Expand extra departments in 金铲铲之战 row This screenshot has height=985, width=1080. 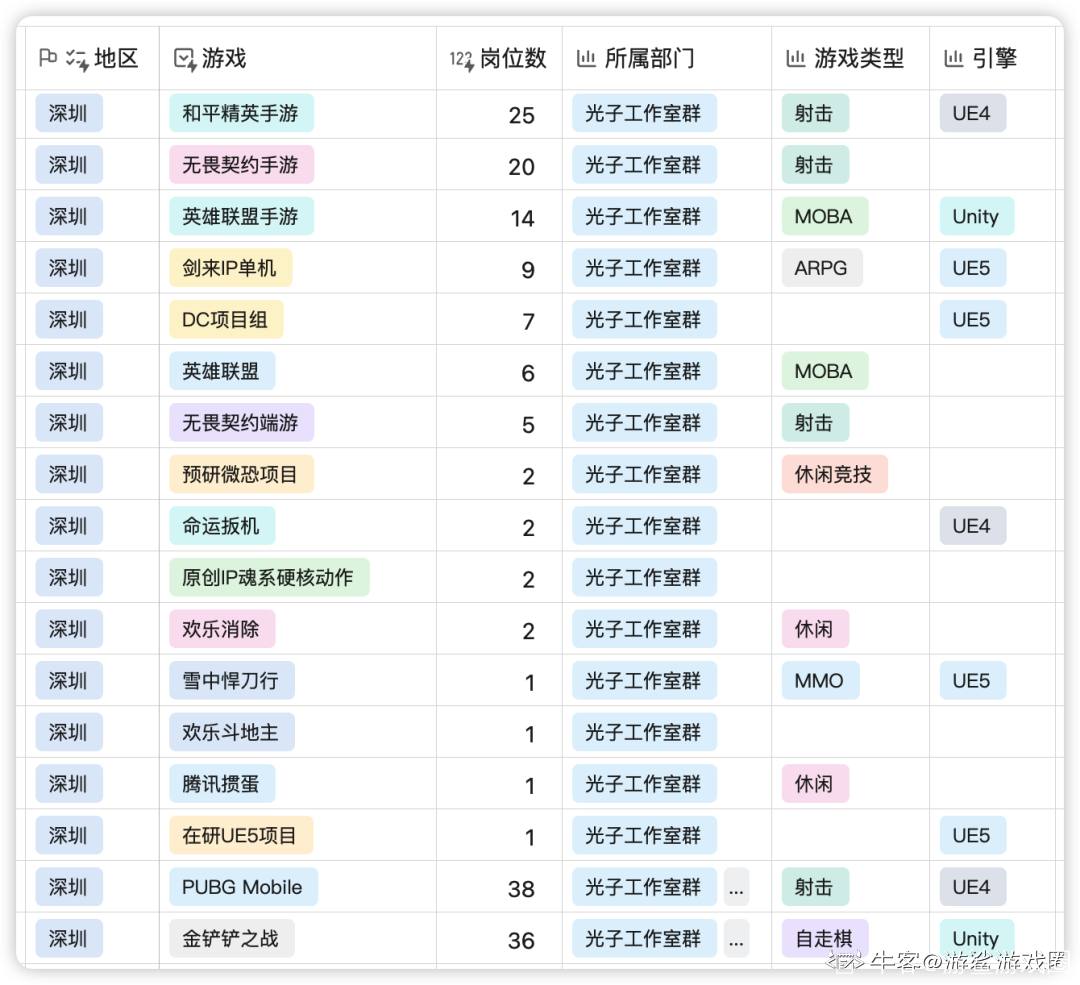pyautogui.click(x=736, y=939)
